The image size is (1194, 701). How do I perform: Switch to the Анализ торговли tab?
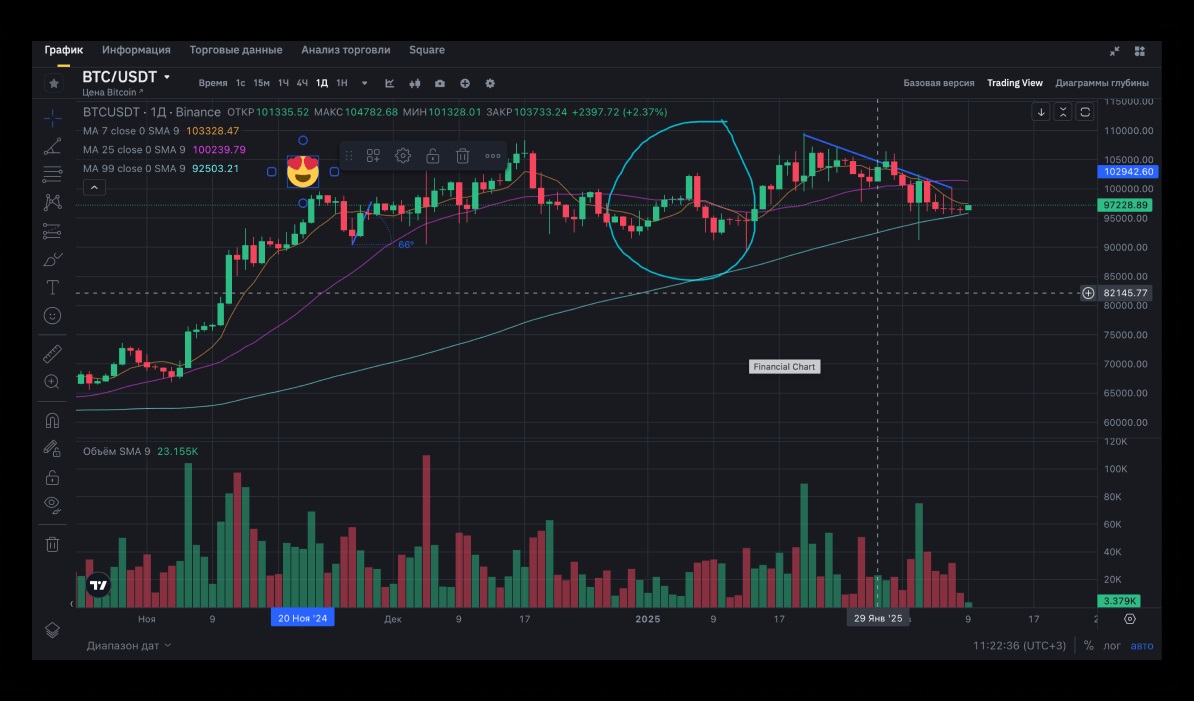click(346, 50)
